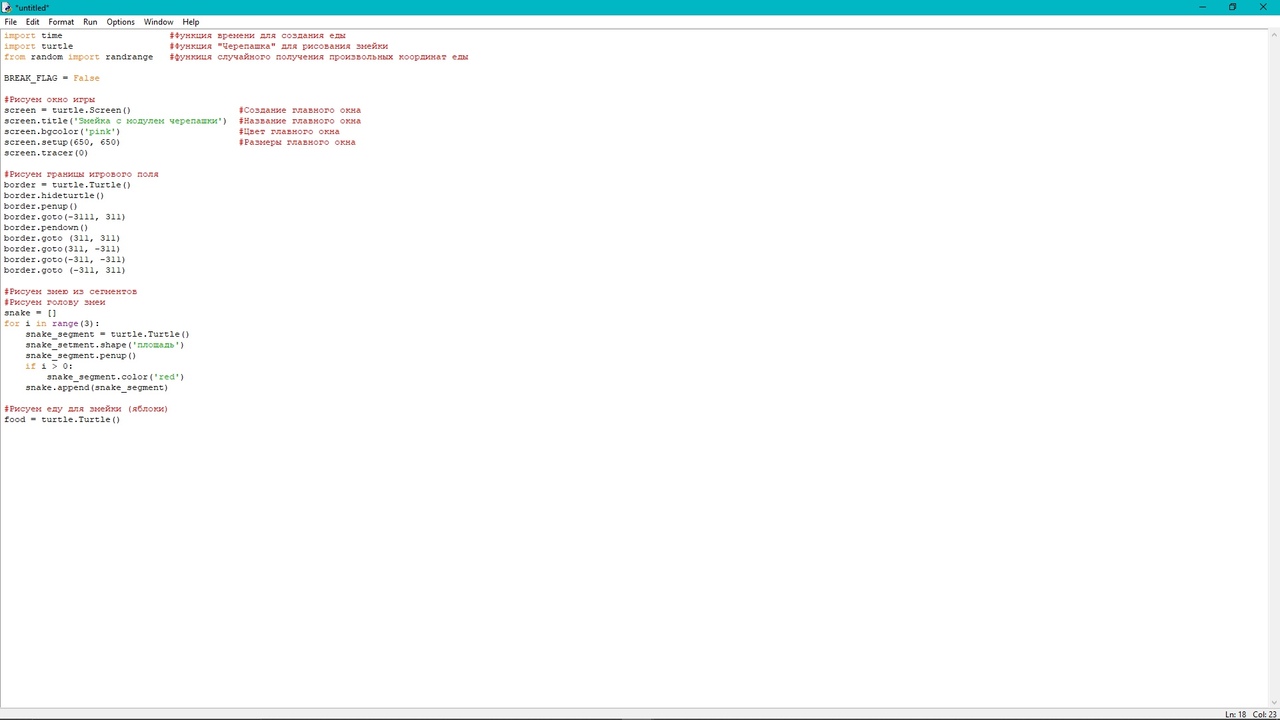Image resolution: width=1280 pixels, height=720 pixels.
Task: Click the border.goto(-3111, 311) line
Action: [64, 217]
